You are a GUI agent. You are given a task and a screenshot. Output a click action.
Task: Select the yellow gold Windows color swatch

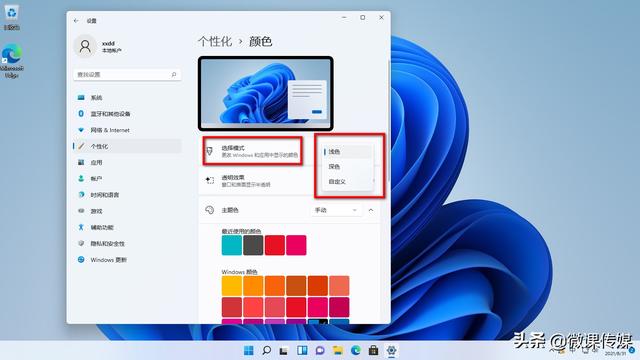pyautogui.click(x=232, y=286)
